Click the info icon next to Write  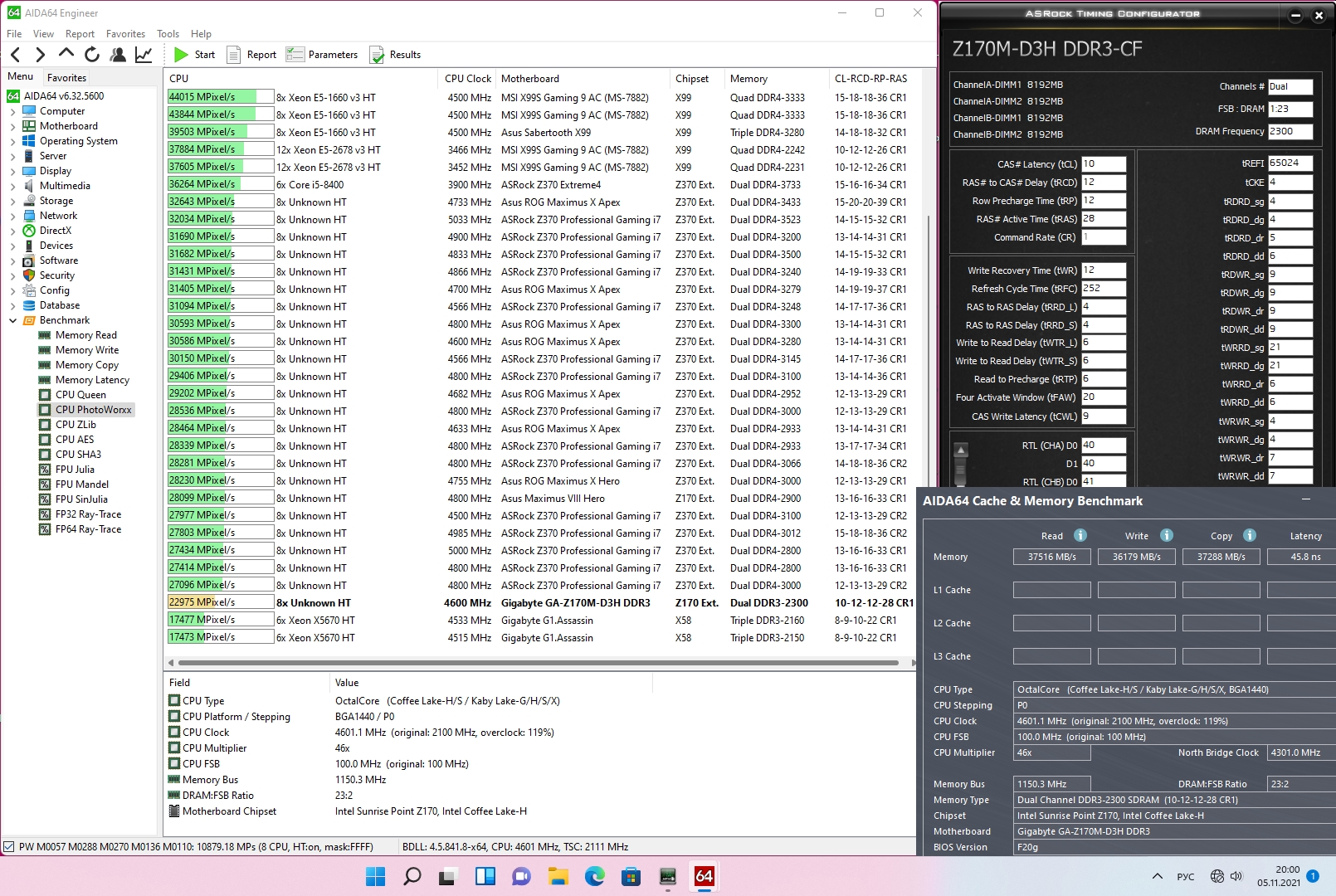click(x=1167, y=535)
